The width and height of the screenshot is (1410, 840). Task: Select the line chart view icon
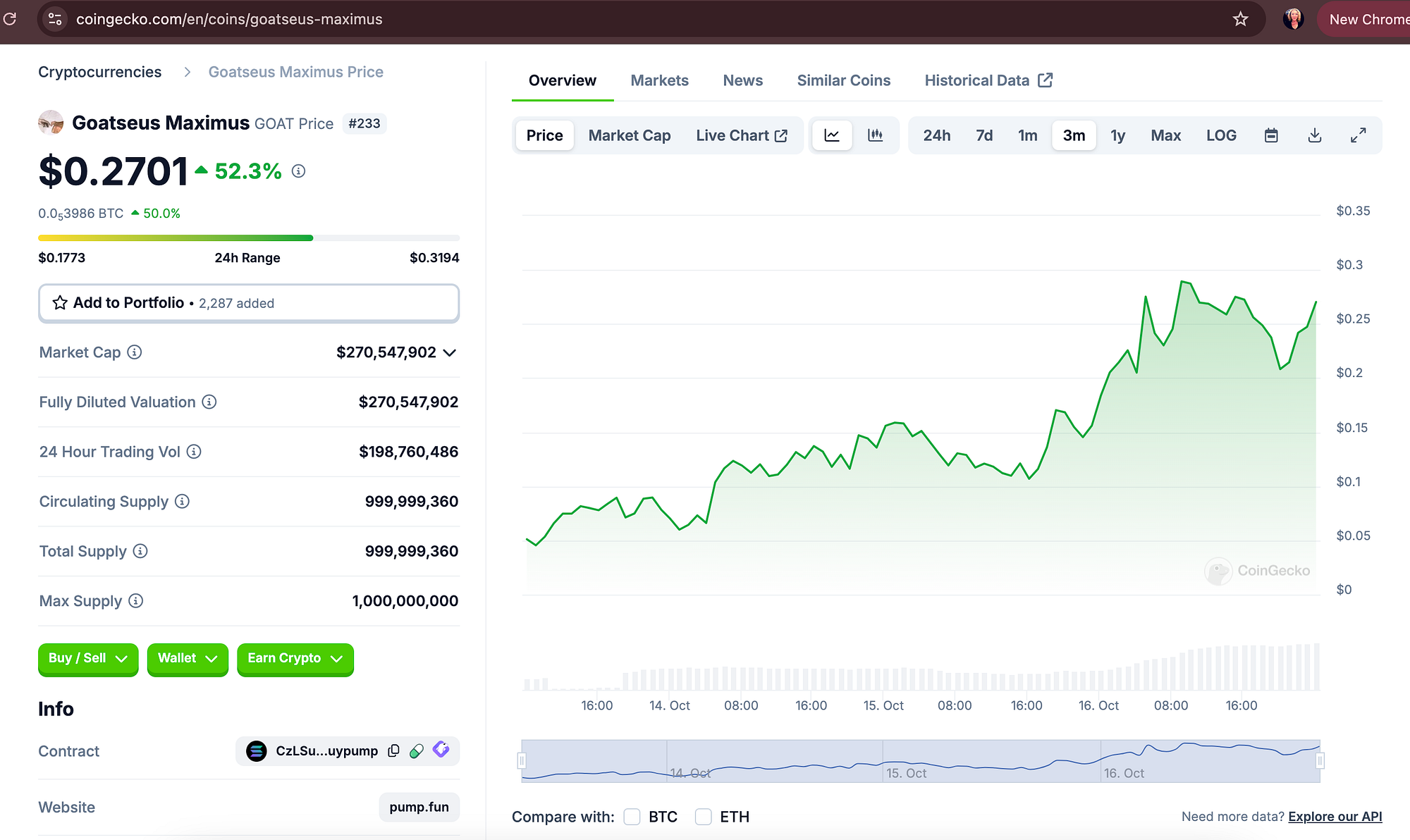(x=832, y=135)
